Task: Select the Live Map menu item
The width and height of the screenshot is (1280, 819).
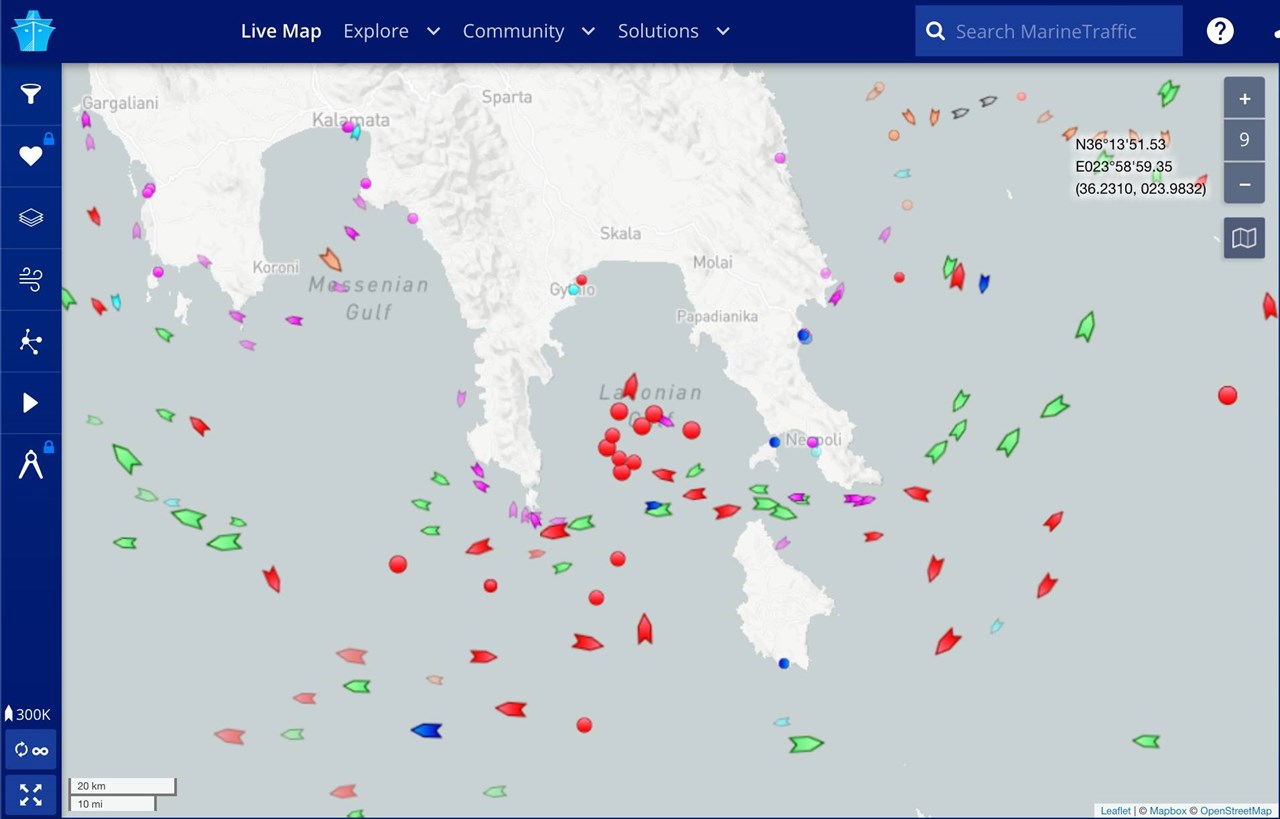Action: pyautogui.click(x=281, y=31)
